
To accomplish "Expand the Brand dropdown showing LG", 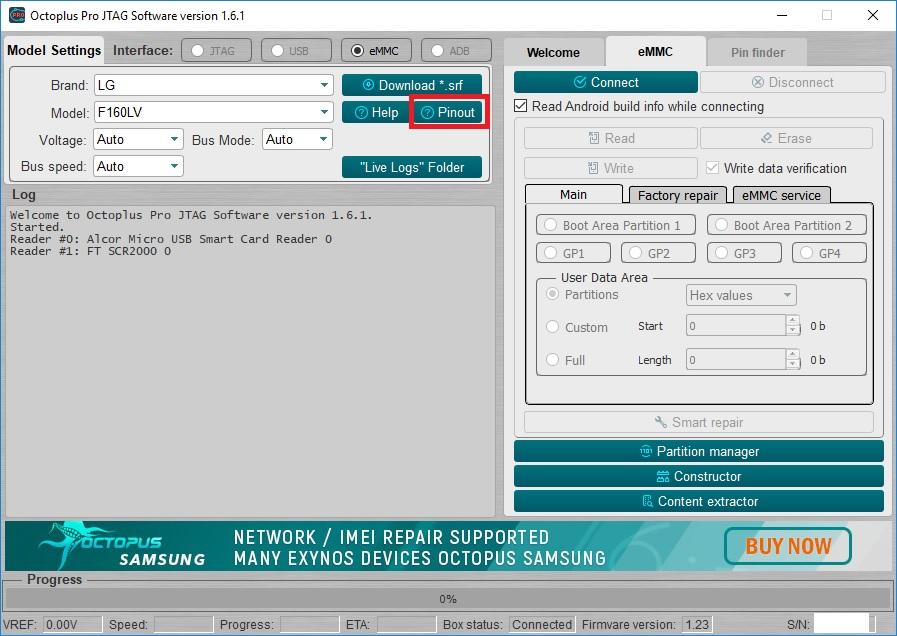I will tap(214, 85).
